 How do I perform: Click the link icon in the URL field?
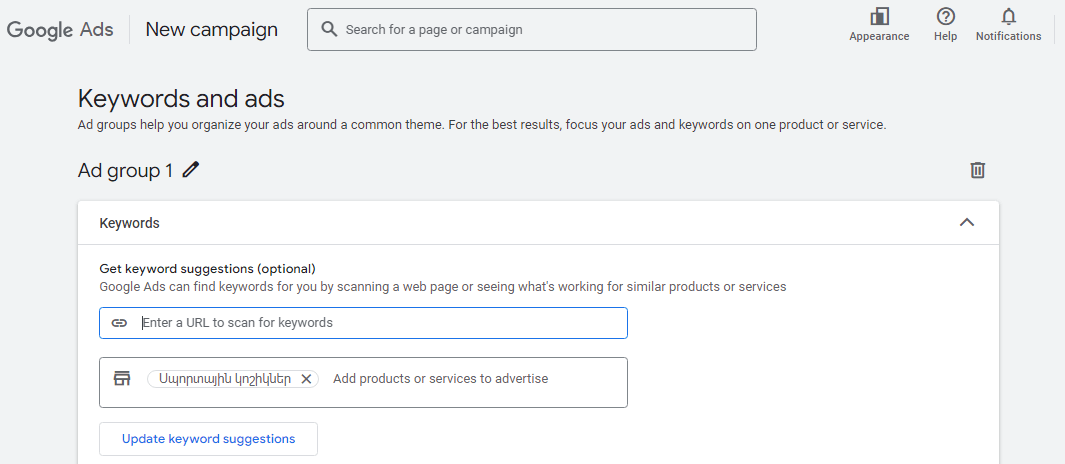119,323
